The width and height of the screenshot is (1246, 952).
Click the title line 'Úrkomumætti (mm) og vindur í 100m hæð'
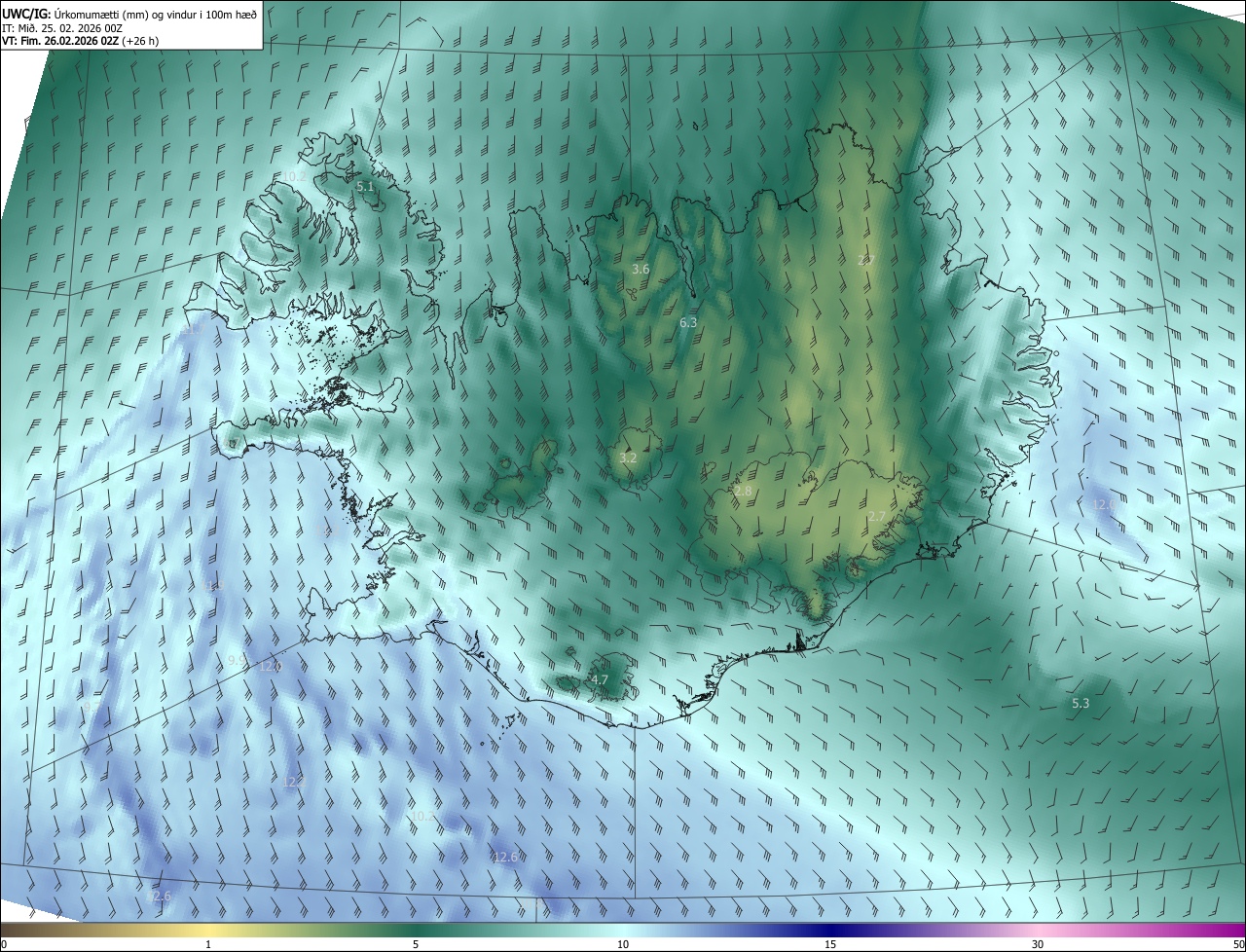tap(155, 14)
